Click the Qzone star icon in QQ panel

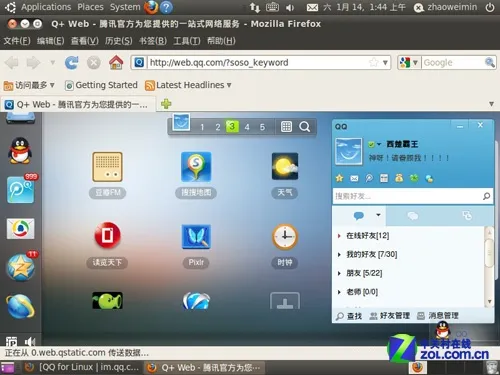pos(339,178)
